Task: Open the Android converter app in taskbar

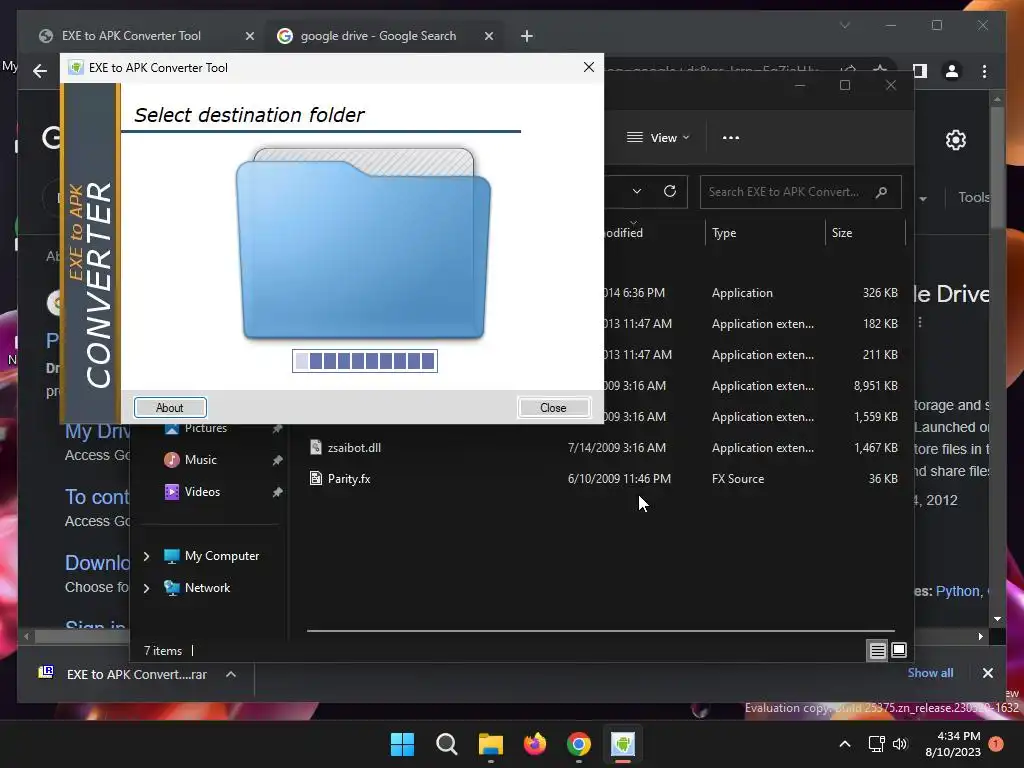Action: [622, 744]
